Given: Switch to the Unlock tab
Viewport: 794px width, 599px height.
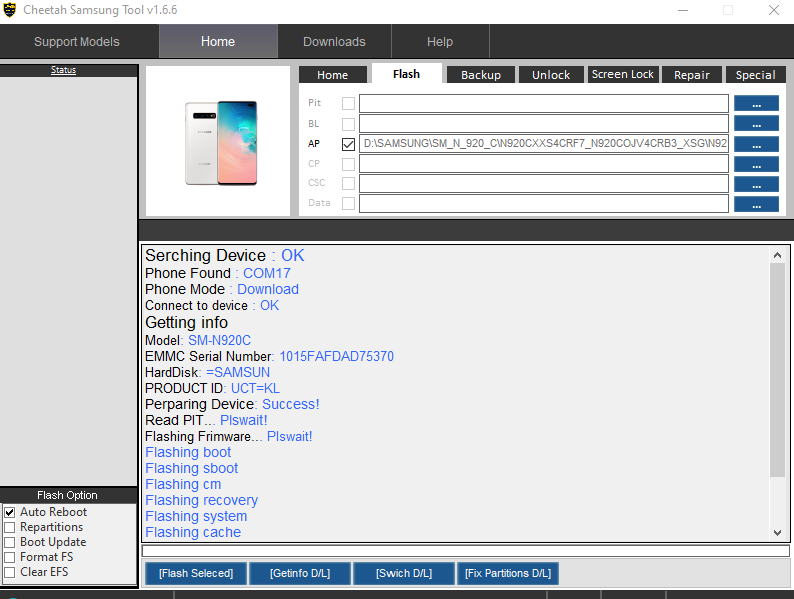Looking at the screenshot, I should coord(551,75).
